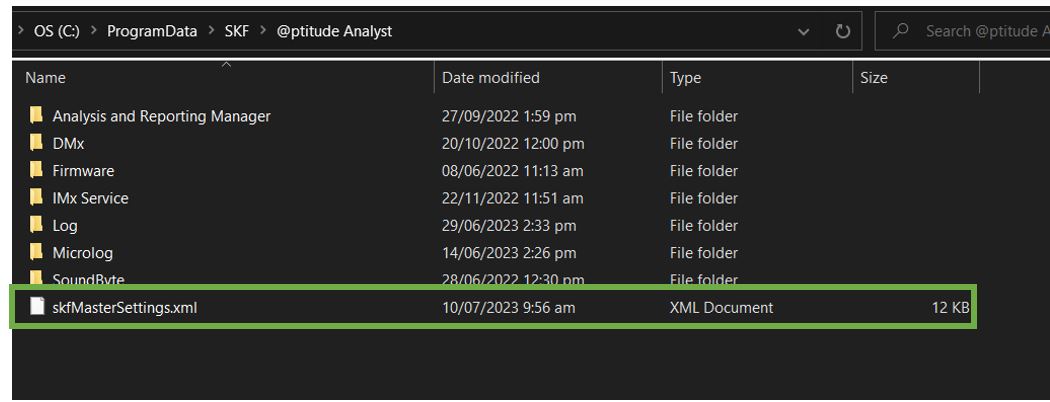
Task: Click the Log folder icon
Action: (x=37, y=226)
